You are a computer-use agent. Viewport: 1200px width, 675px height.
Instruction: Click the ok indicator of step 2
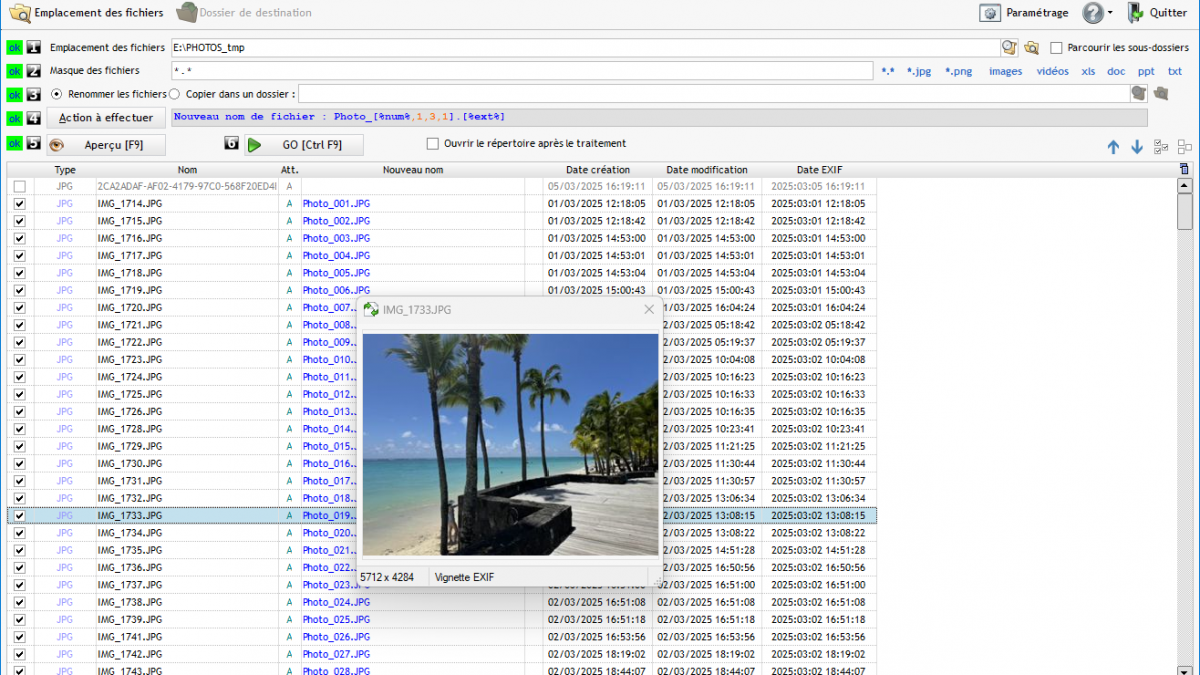pyautogui.click(x=15, y=71)
